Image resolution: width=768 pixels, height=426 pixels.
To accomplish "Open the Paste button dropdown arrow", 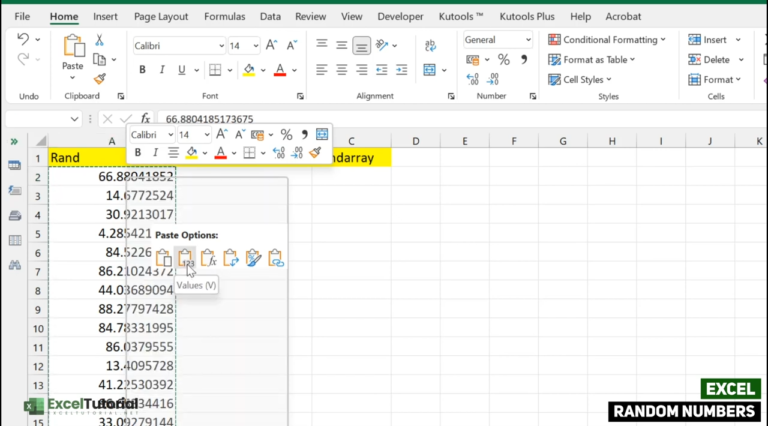I will pos(72,78).
